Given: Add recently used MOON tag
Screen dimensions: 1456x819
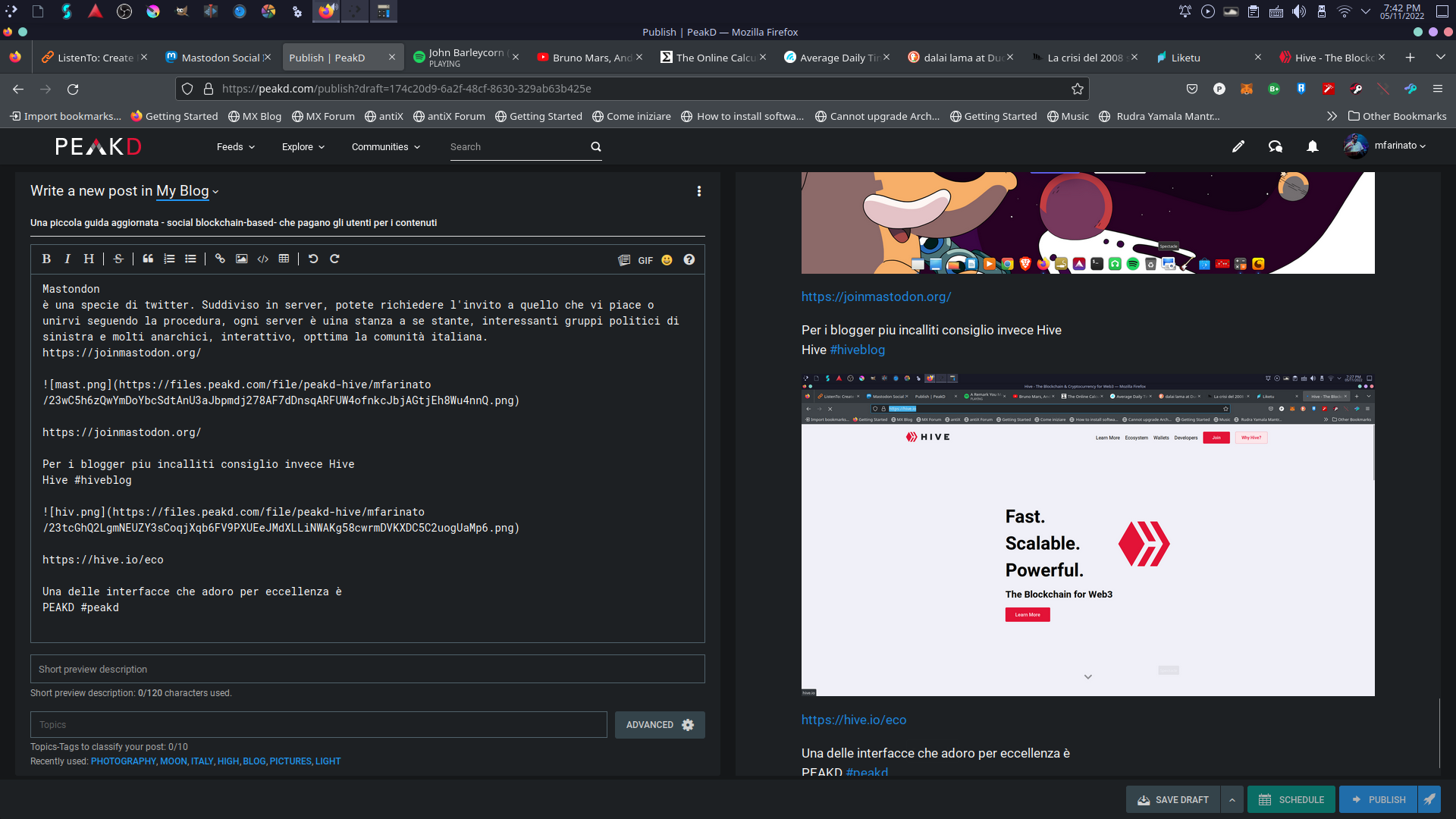Looking at the screenshot, I should 173,761.
